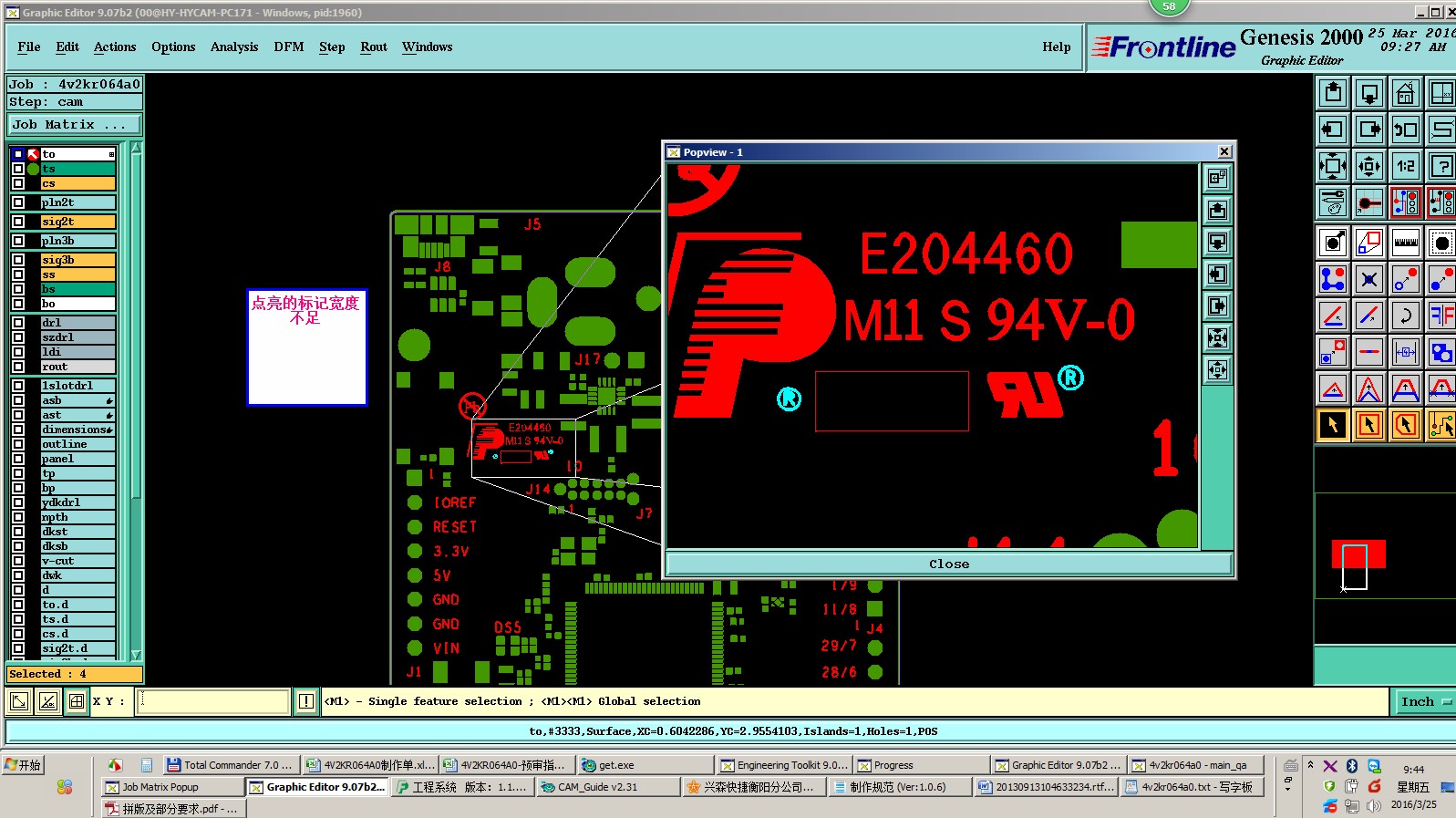This screenshot has width=1456, height=818.
Task: Click the home view icon
Action: 1406,93
